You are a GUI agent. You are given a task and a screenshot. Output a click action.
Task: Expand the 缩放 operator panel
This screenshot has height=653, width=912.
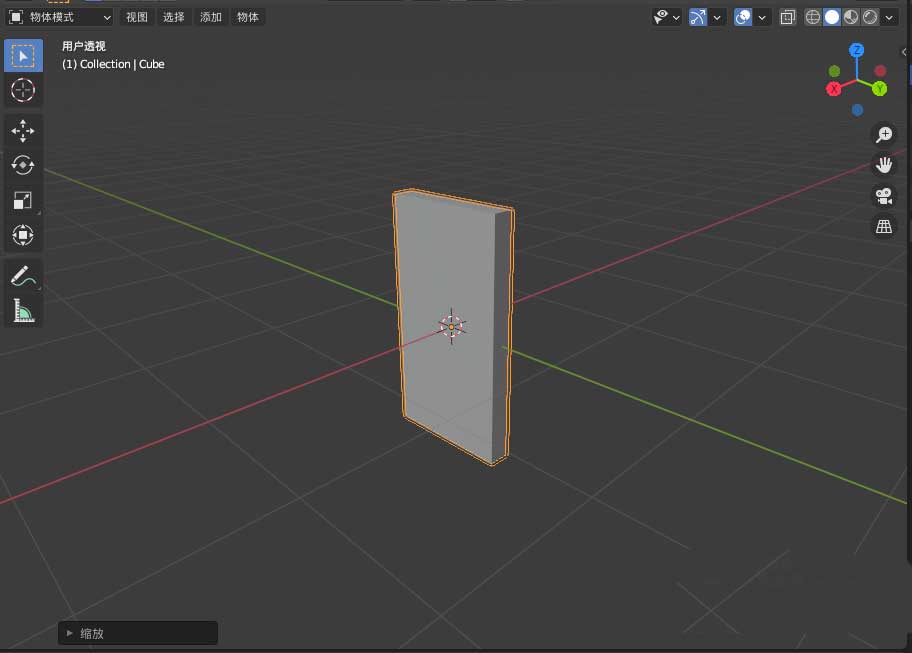138,633
